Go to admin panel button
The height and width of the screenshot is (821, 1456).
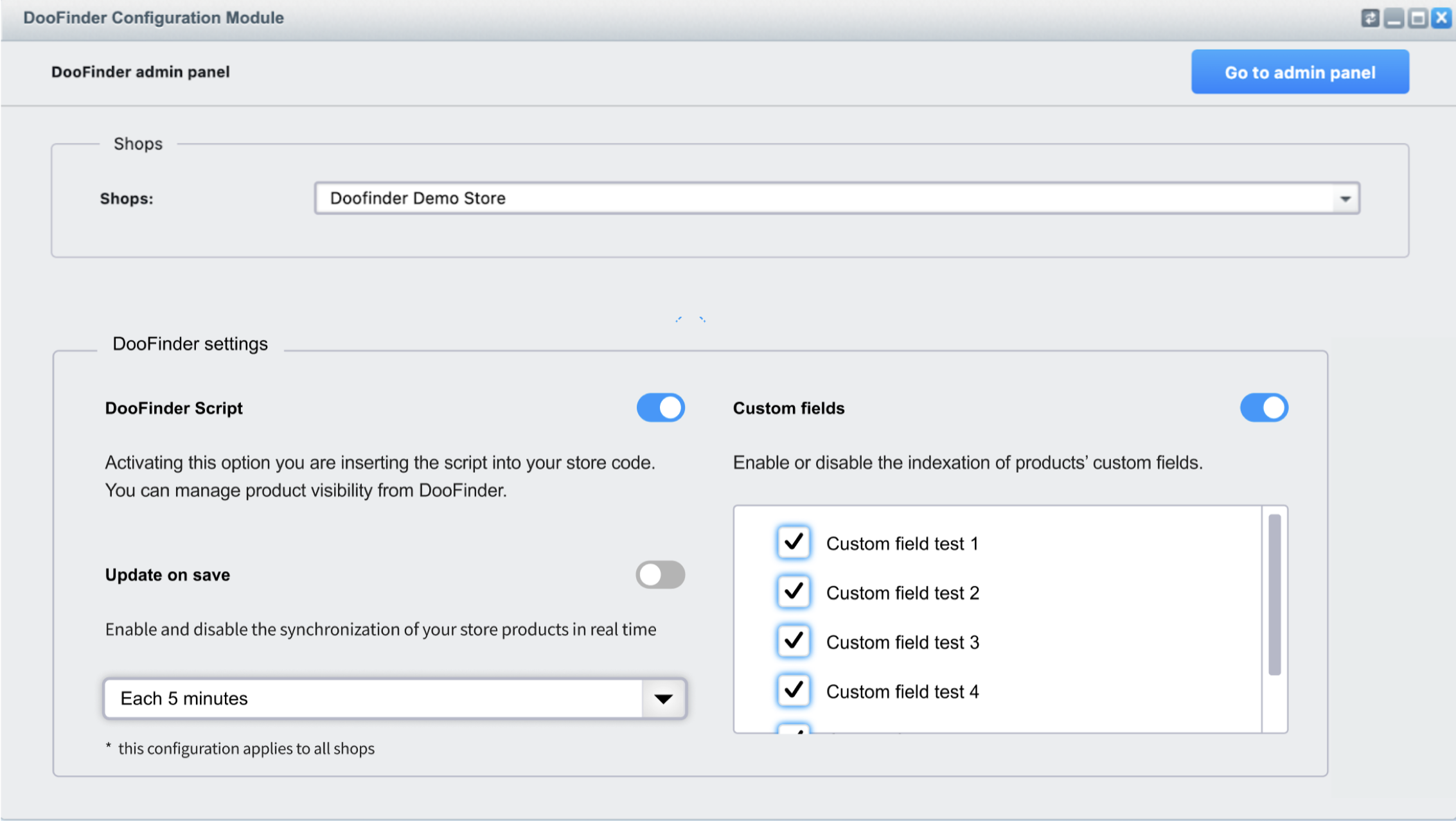[x=1300, y=72]
